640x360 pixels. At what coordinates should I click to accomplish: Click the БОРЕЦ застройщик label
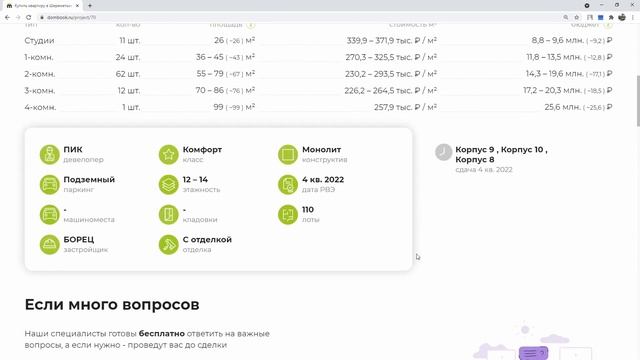pyautogui.click(x=86, y=244)
